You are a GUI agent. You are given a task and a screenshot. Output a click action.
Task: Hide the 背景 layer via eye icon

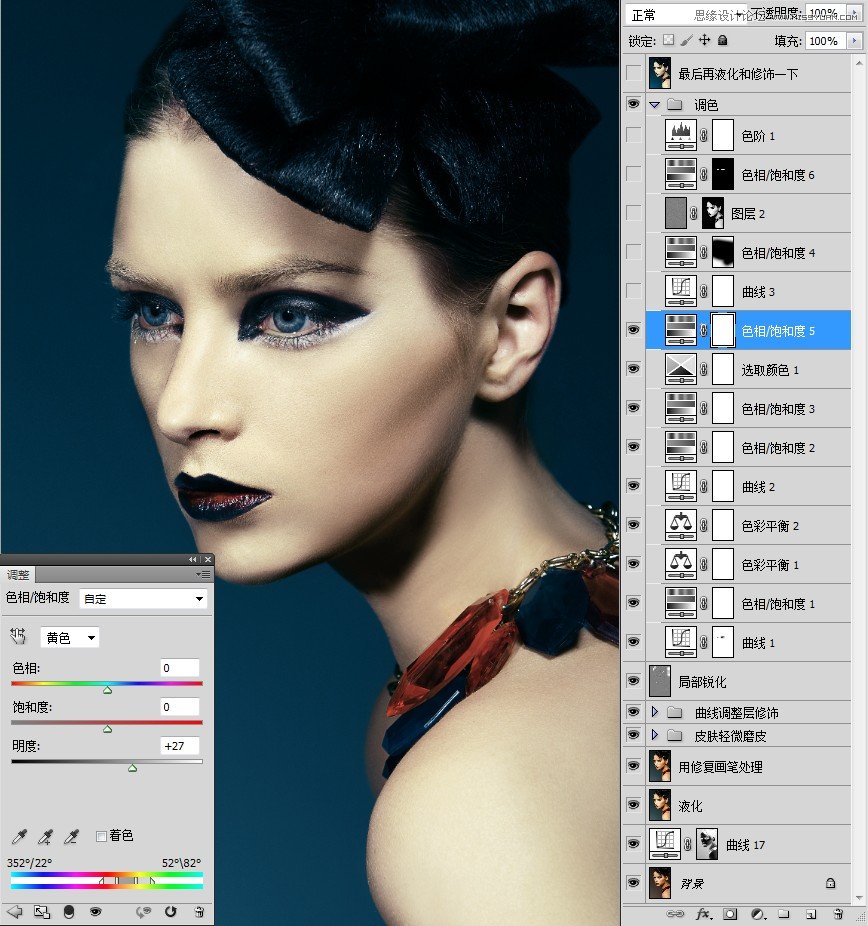point(633,883)
